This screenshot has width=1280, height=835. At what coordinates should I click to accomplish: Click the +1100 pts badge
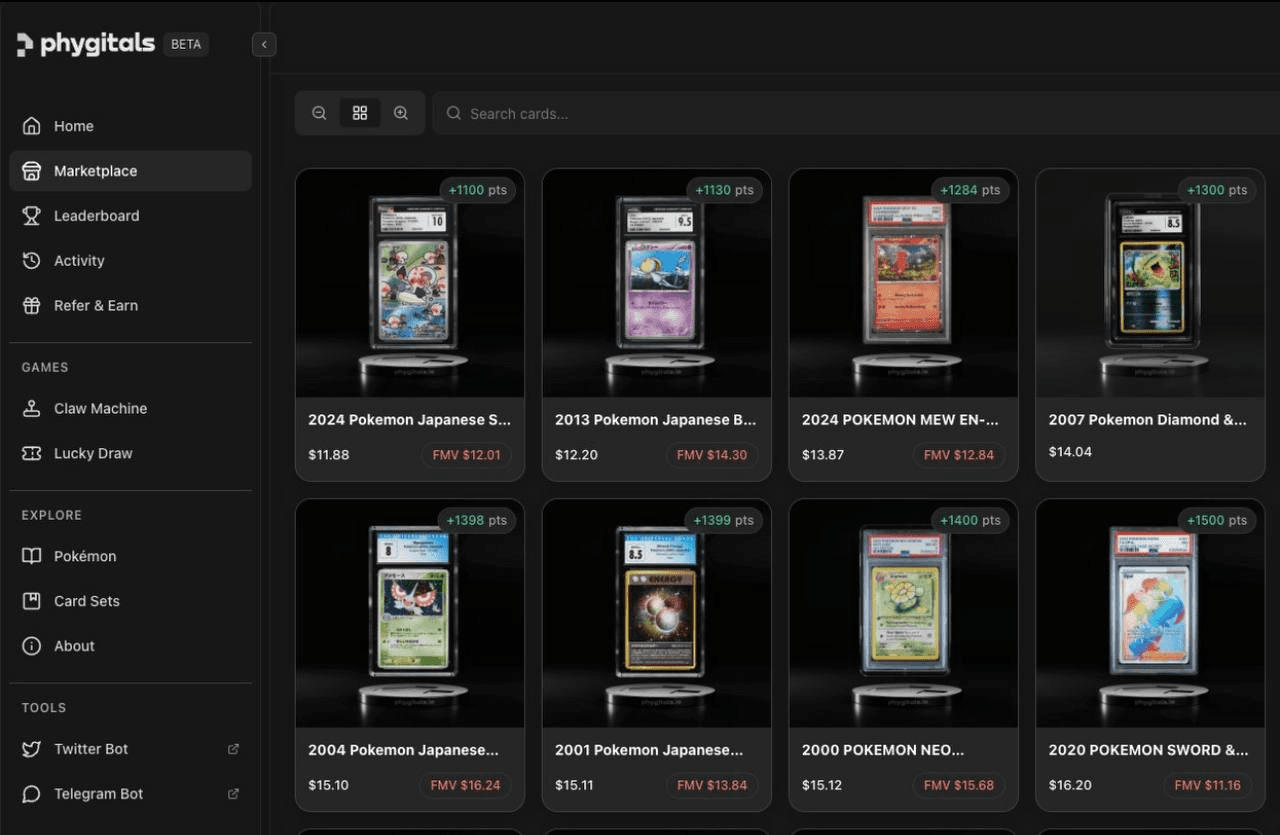click(x=477, y=190)
